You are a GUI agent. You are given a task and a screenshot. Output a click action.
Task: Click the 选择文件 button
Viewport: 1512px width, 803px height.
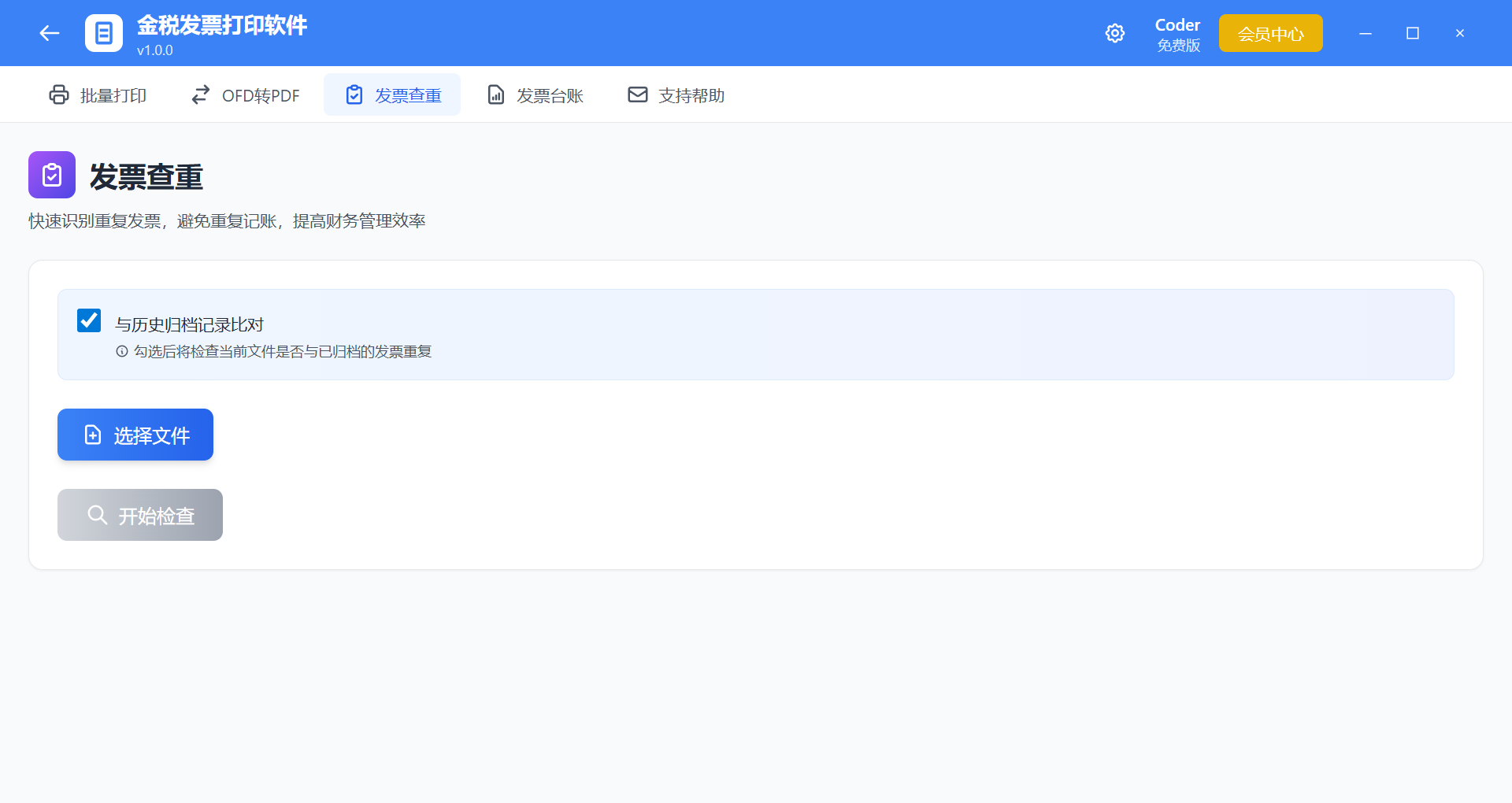135,435
